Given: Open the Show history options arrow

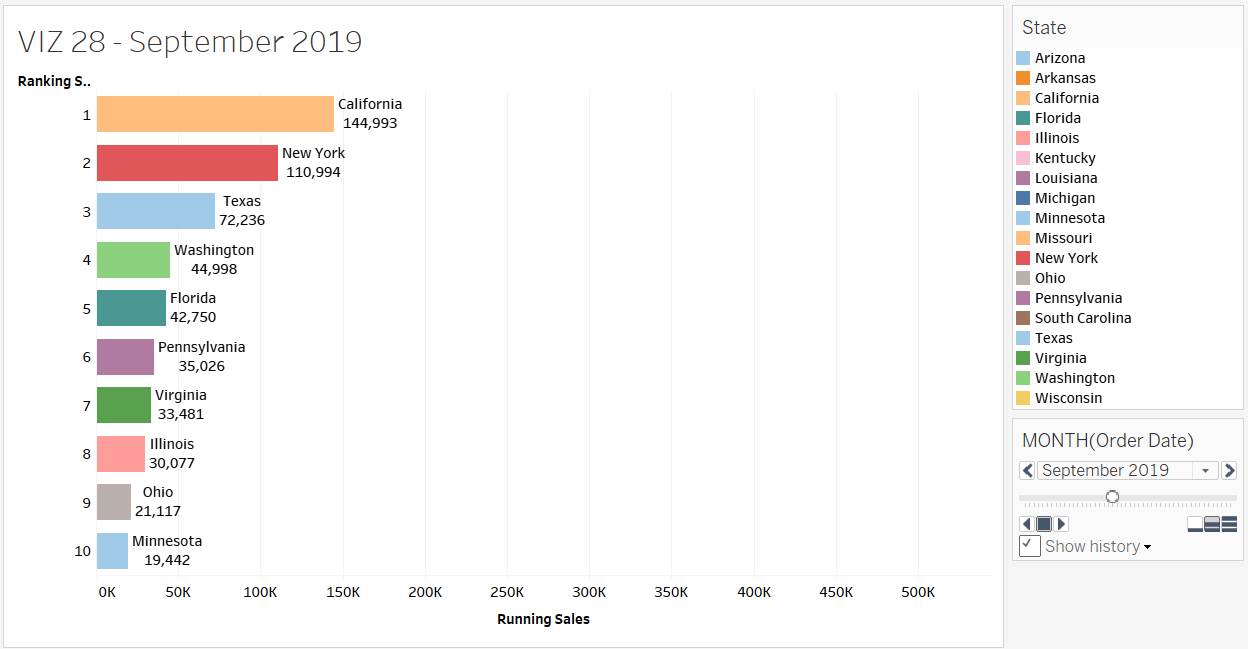Looking at the screenshot, I should [x=1147, y=547].
